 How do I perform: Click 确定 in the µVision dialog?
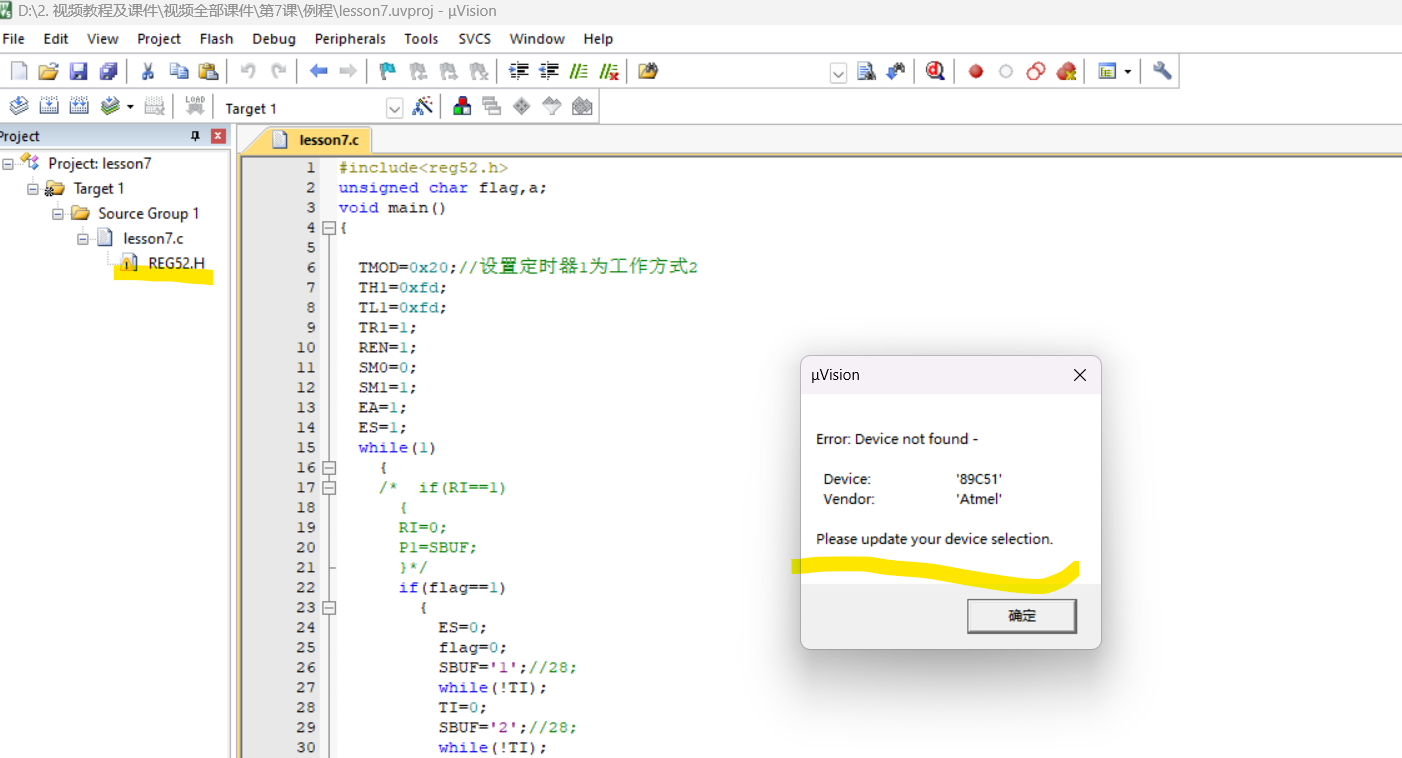tap(1022, 616)
